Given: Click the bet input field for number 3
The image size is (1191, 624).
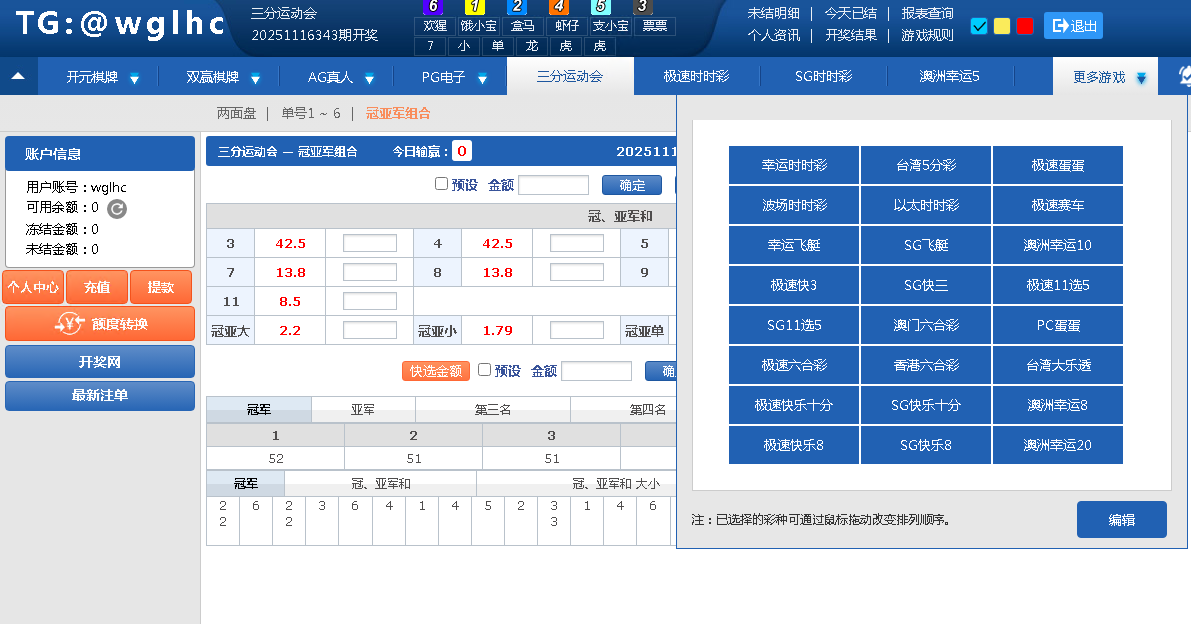Looking at the screenshot, I should pyautogui.click(x=369, y=244).
